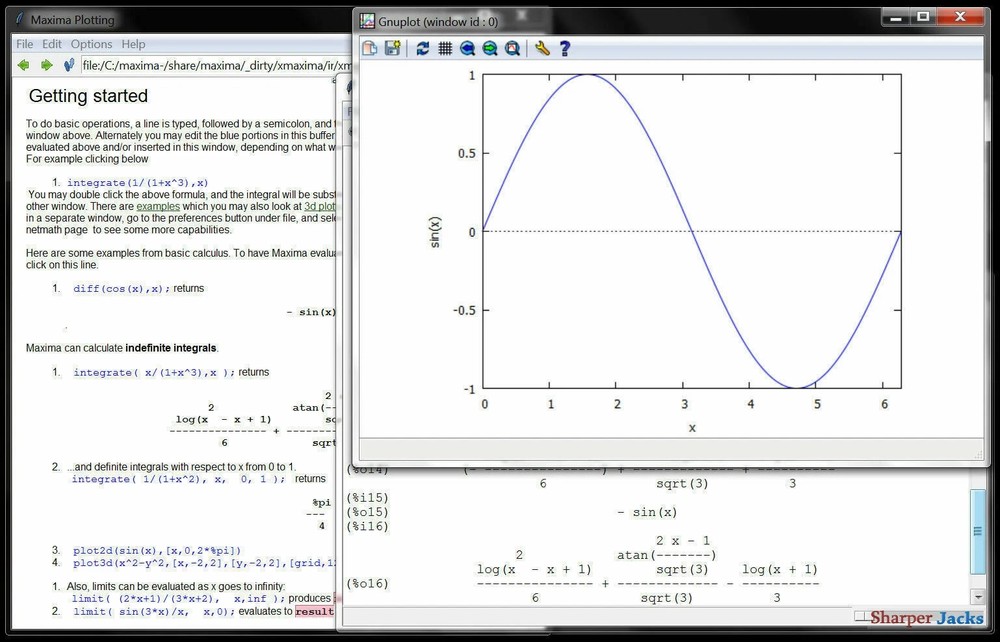Click the (%o16) output label
Viewport: 1000px width, 642px height.
pos(367,583)
